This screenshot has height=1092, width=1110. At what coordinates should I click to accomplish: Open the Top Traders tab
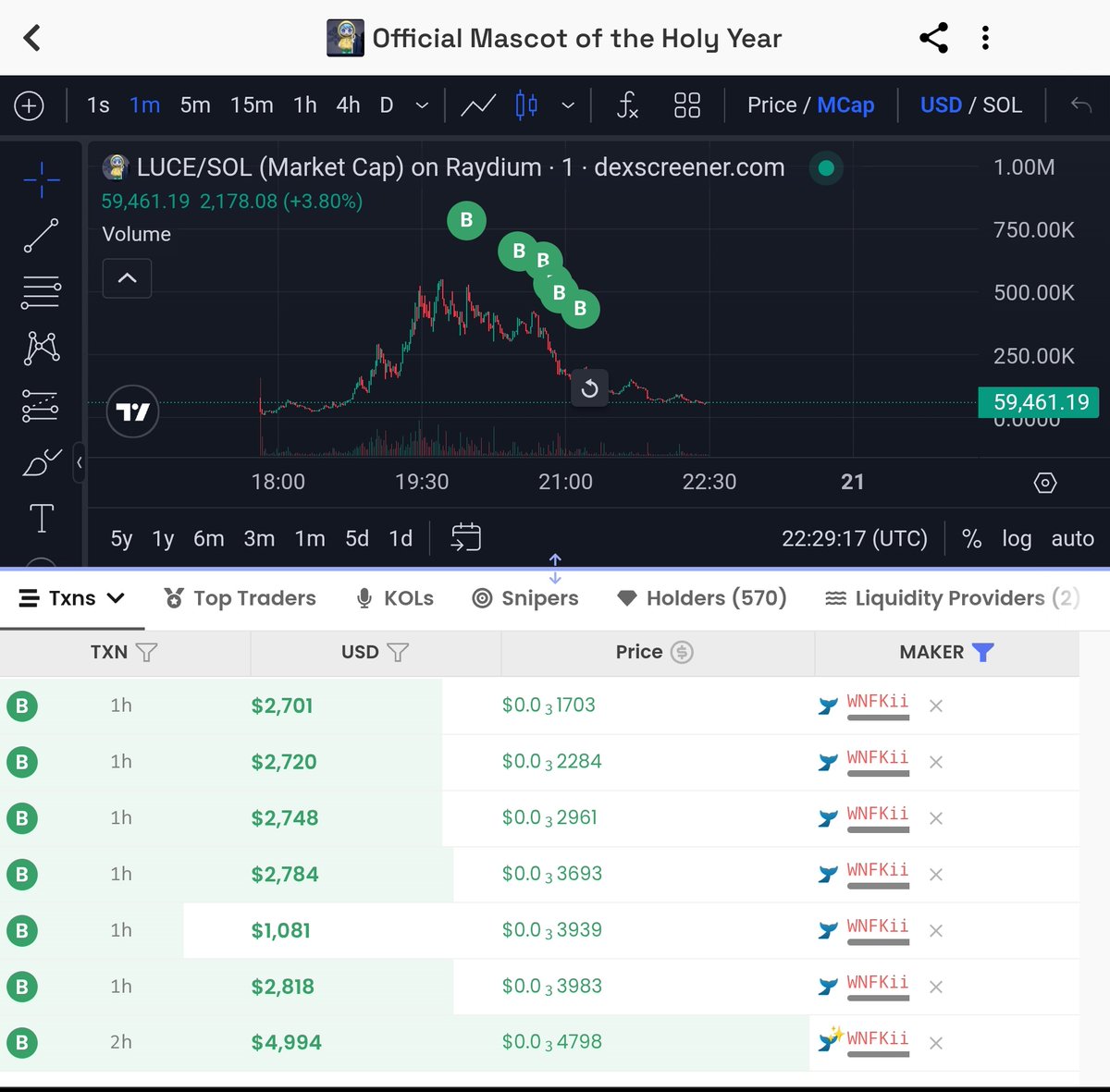tap(240, 598)
